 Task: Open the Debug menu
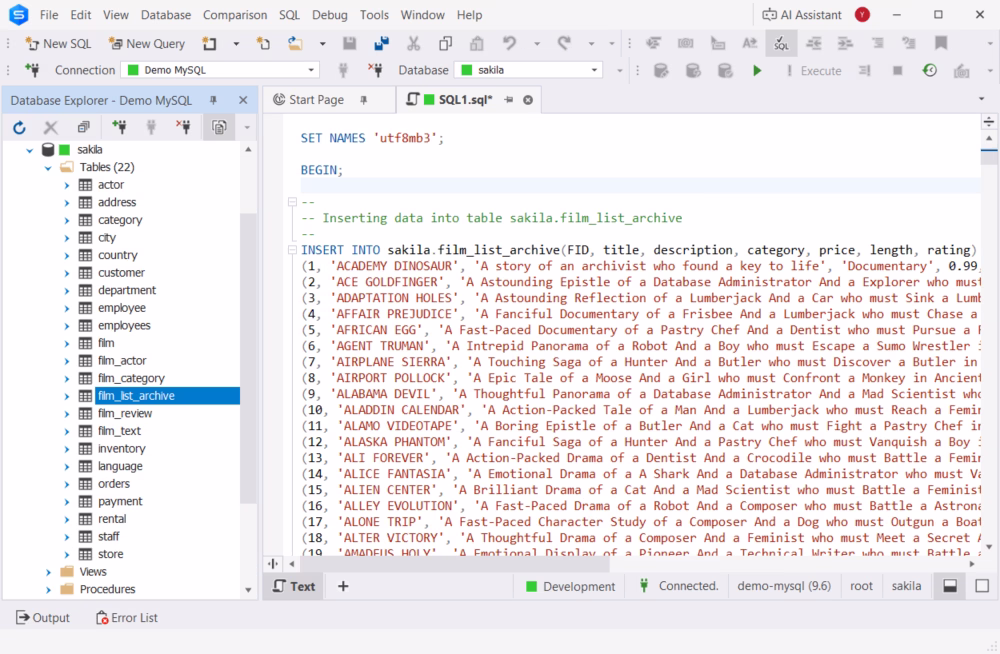point(330,15)
